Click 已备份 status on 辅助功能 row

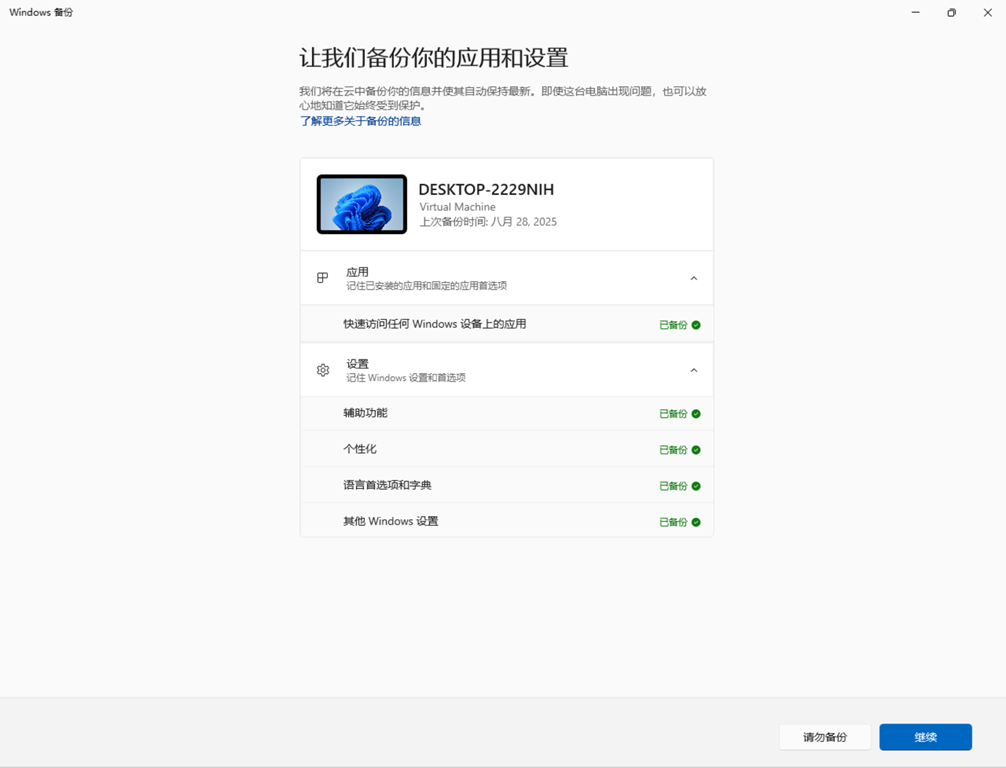[673, 414]
